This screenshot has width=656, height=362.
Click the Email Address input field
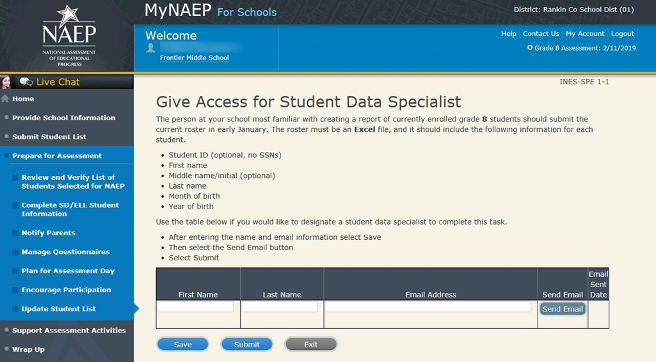428,307
